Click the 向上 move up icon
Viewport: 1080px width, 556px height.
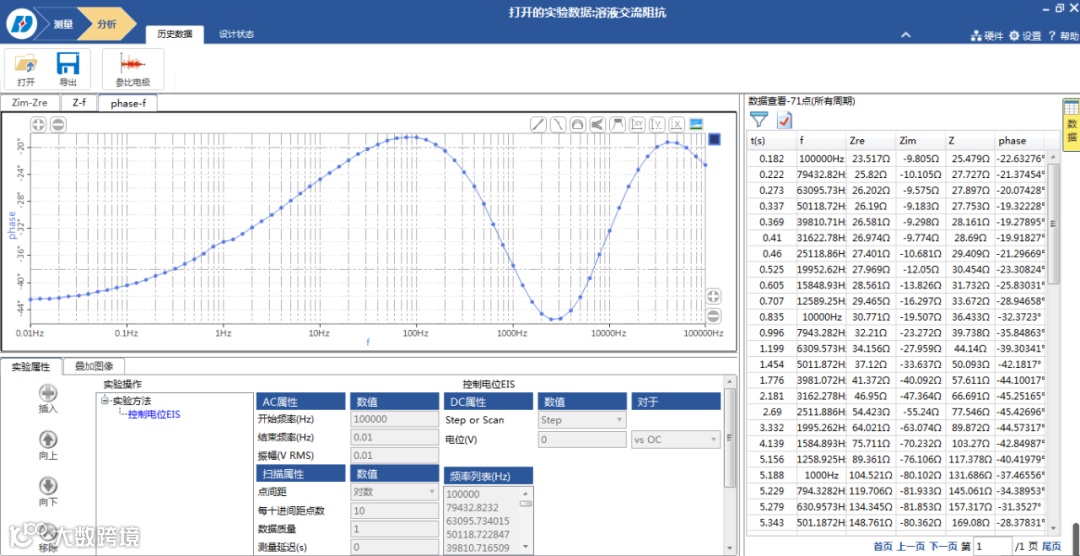48,440
